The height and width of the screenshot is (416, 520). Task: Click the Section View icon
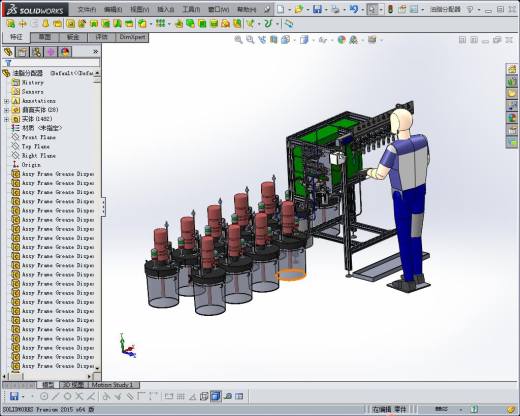(x=274, y=40)
